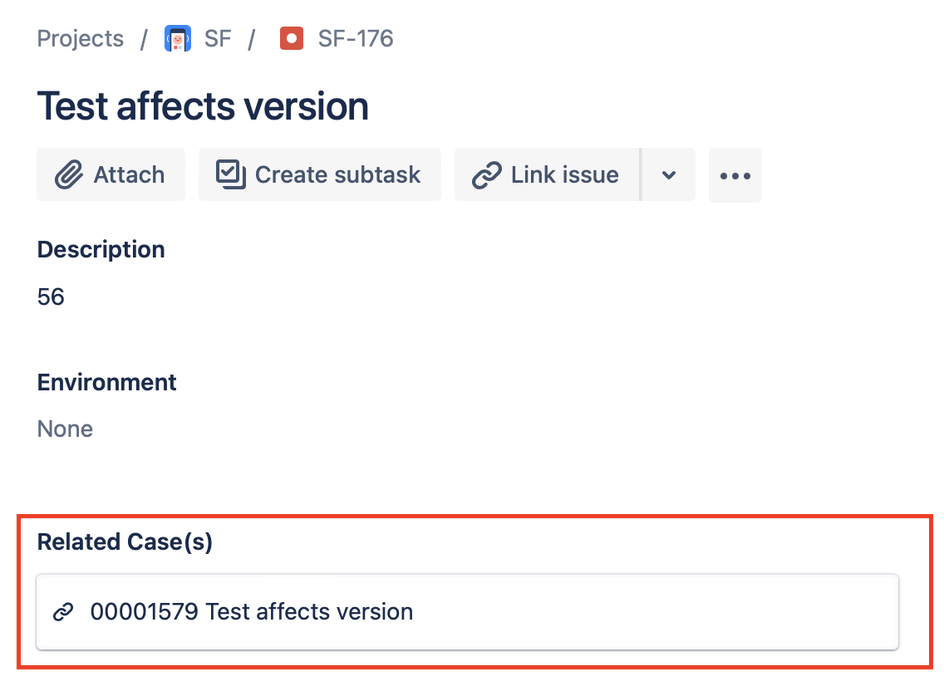Open the Projects breadcrumb link
The width and height of the screenshot is (944, 691).
pos(80,39)
